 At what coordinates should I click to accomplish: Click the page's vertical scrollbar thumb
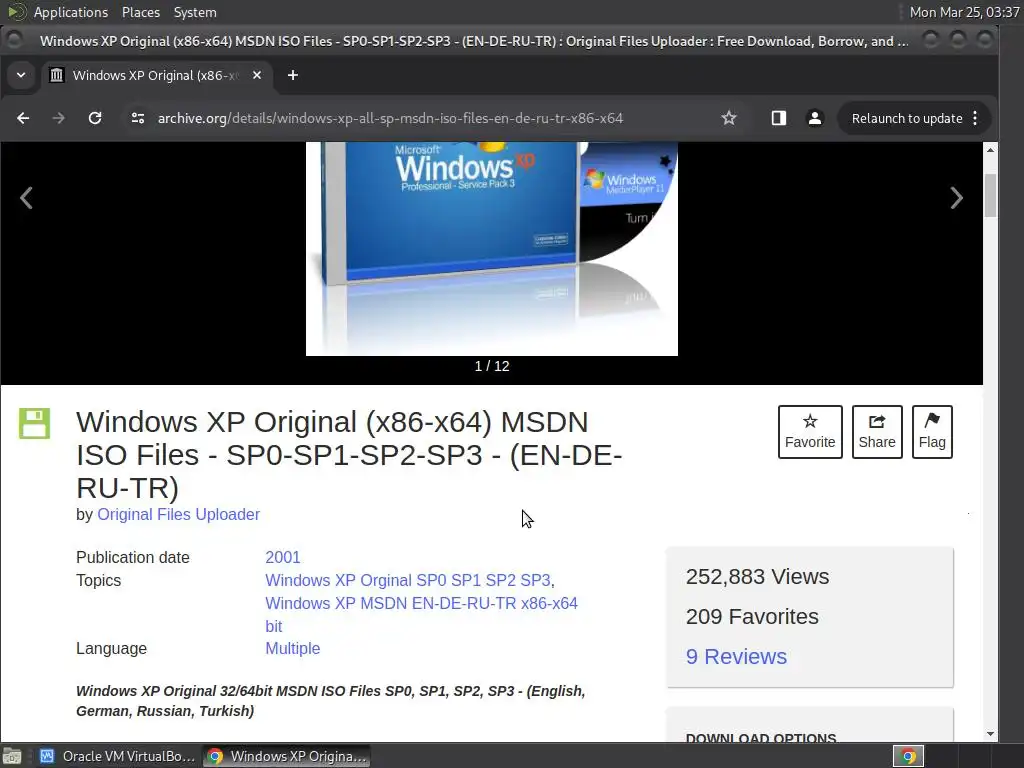tap(990, 195)
